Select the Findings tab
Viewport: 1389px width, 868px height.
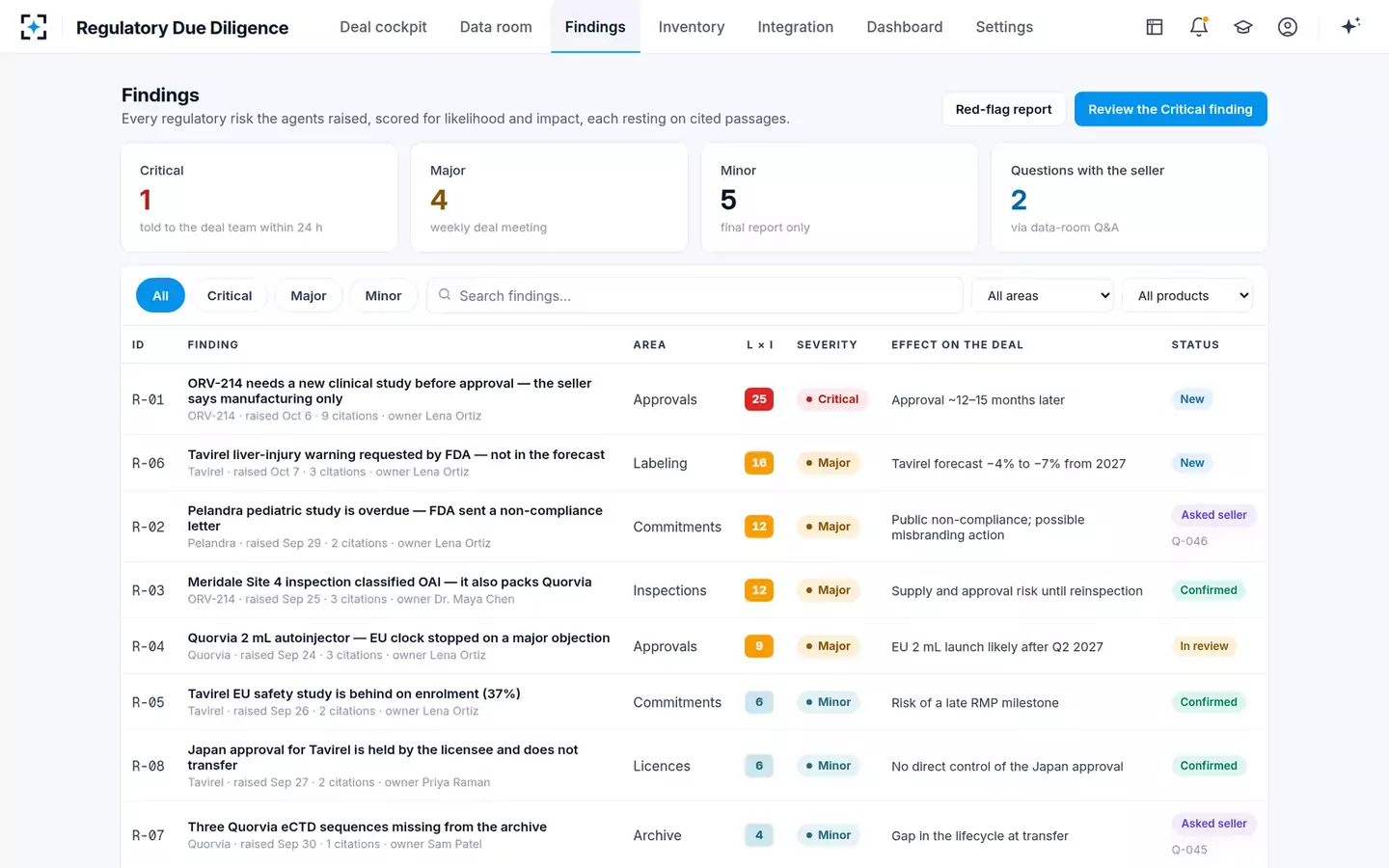tap(595, 27)
